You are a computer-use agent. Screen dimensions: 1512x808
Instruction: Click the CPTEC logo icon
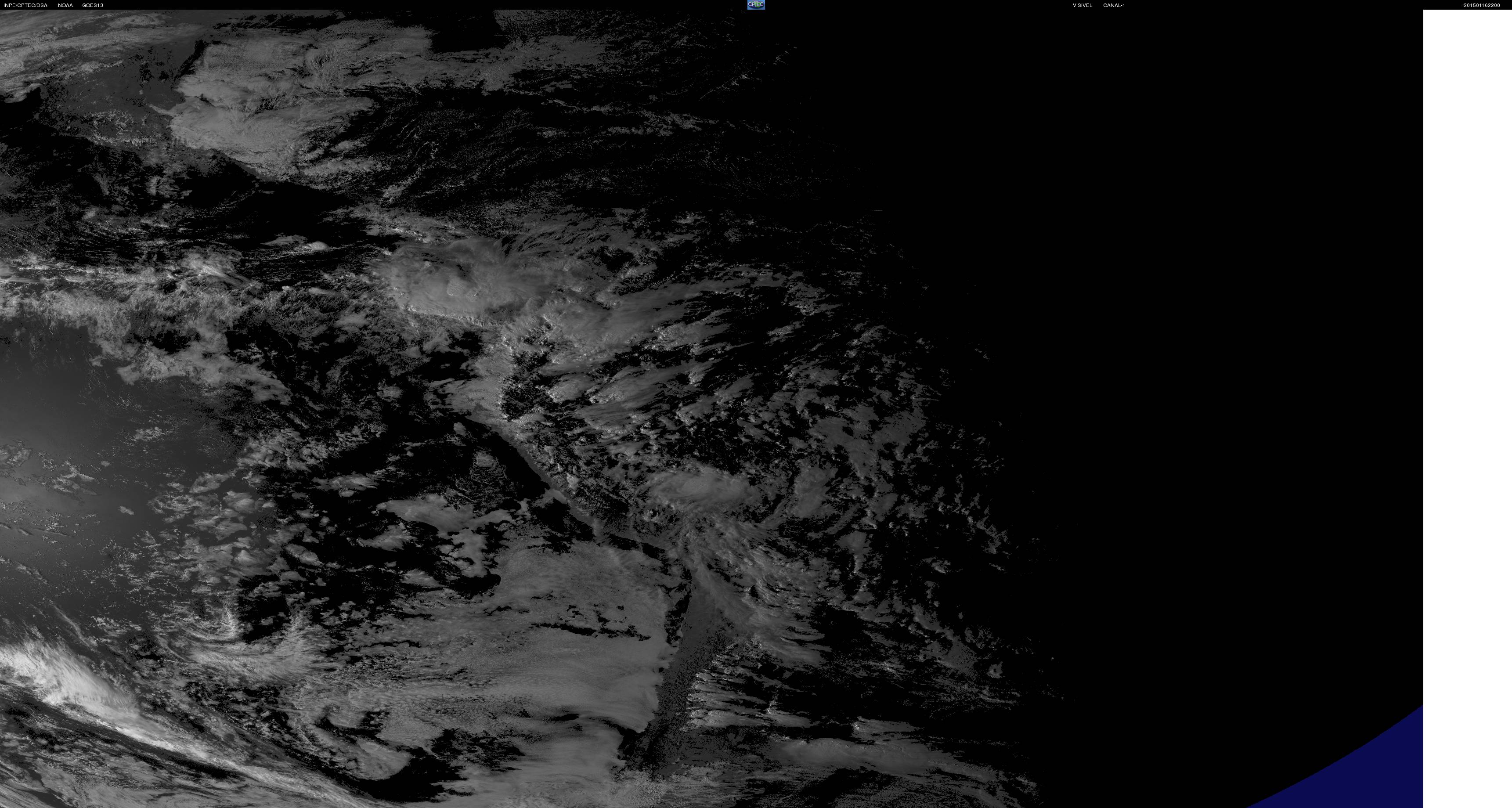756,5
